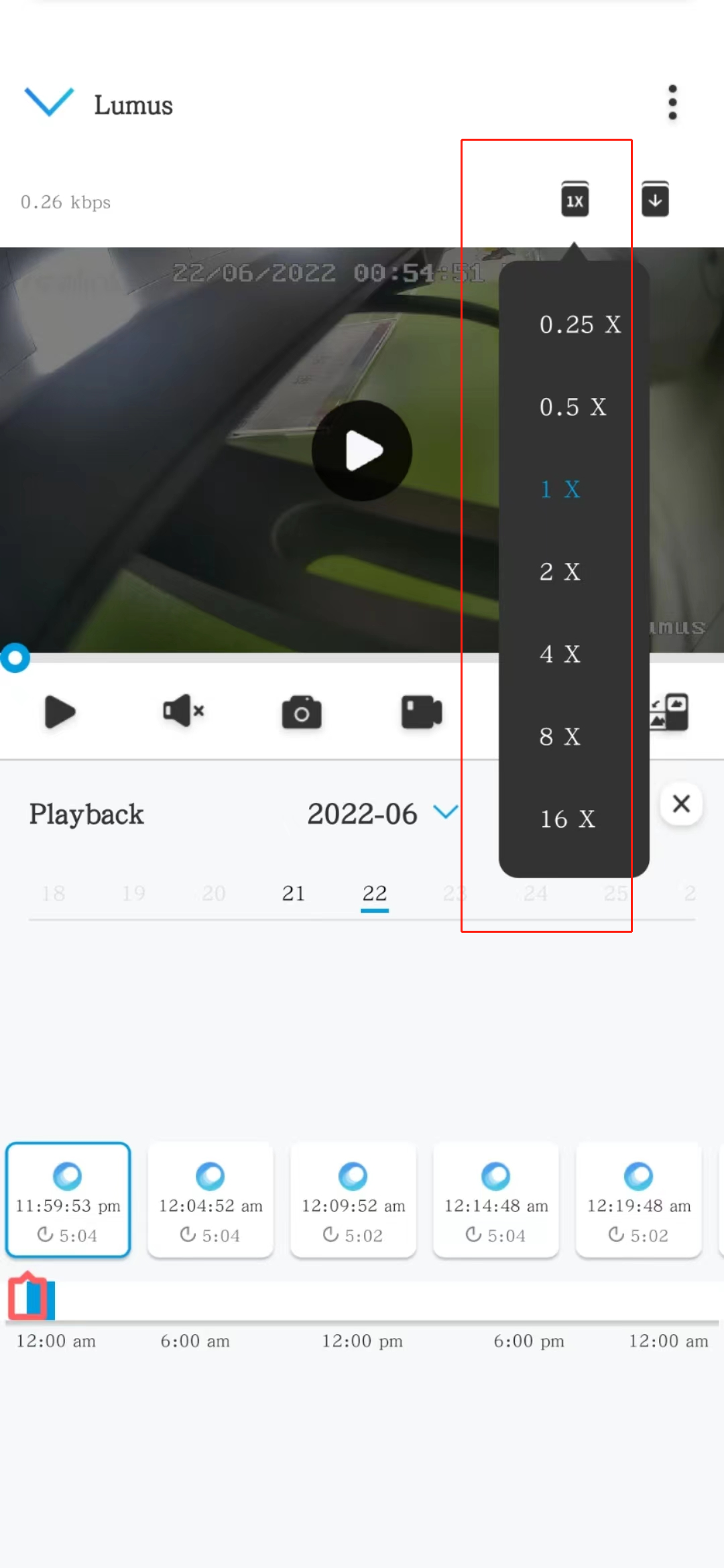
Task: Toggle the muted speaker icon
Action: [x=183, y=711]
